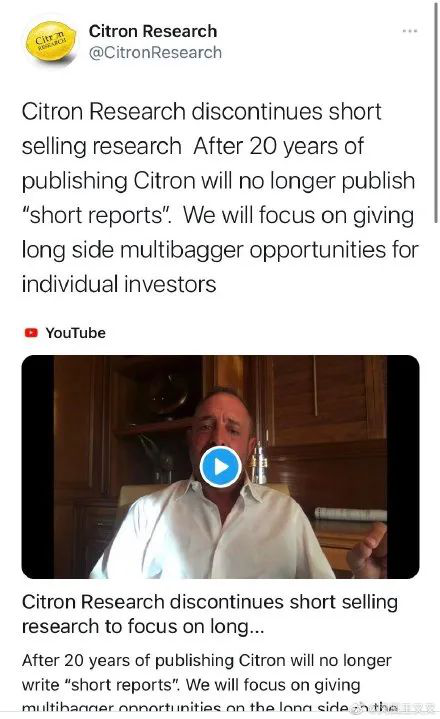Click the vertical scrollbar on the right edge
This screenshot has width=440, height=719.
pos(436,112)
